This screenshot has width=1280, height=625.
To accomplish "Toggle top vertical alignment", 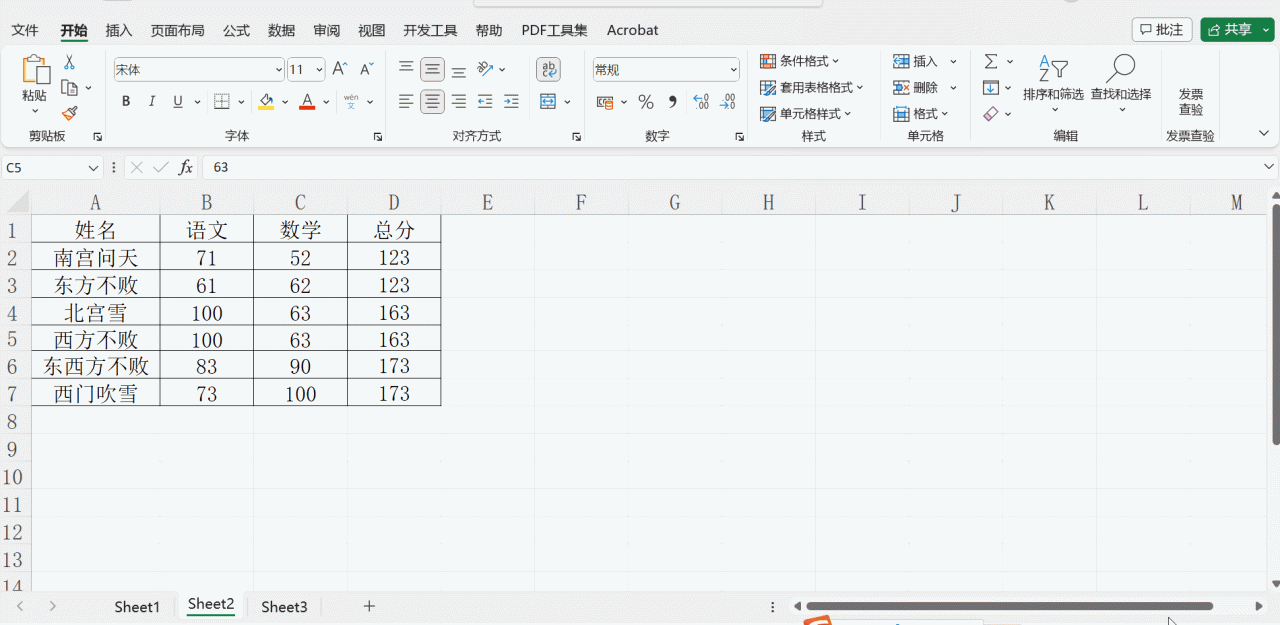I will coord(406,69).
